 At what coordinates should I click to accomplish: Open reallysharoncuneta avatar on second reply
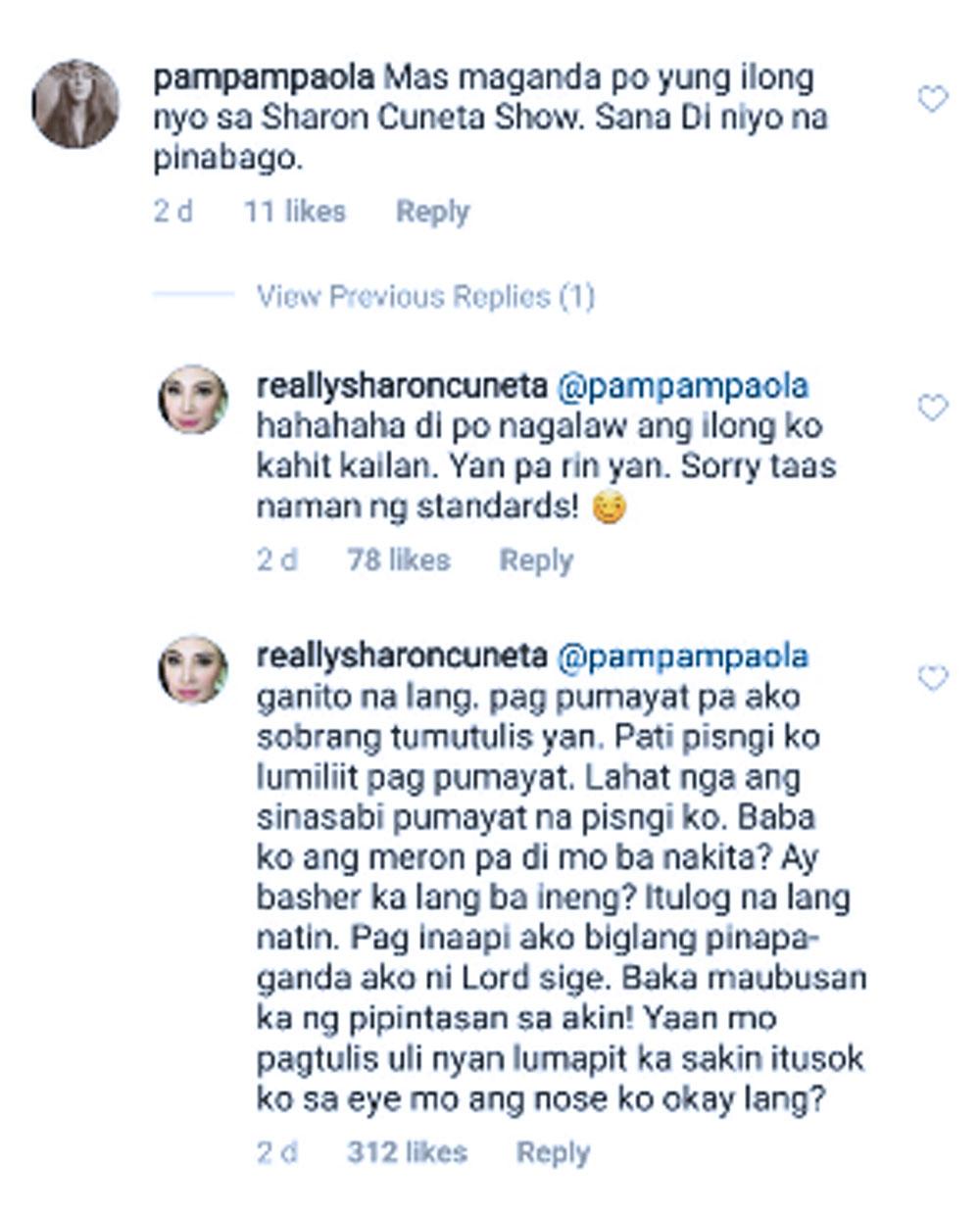[193, 670]
